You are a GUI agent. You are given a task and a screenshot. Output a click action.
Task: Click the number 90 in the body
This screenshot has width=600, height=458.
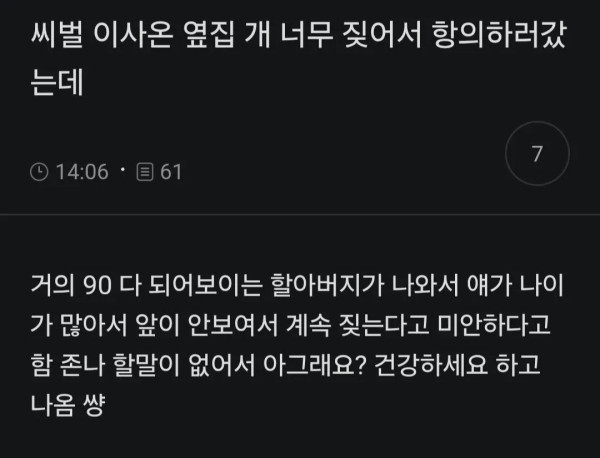(x=97, y=286)
